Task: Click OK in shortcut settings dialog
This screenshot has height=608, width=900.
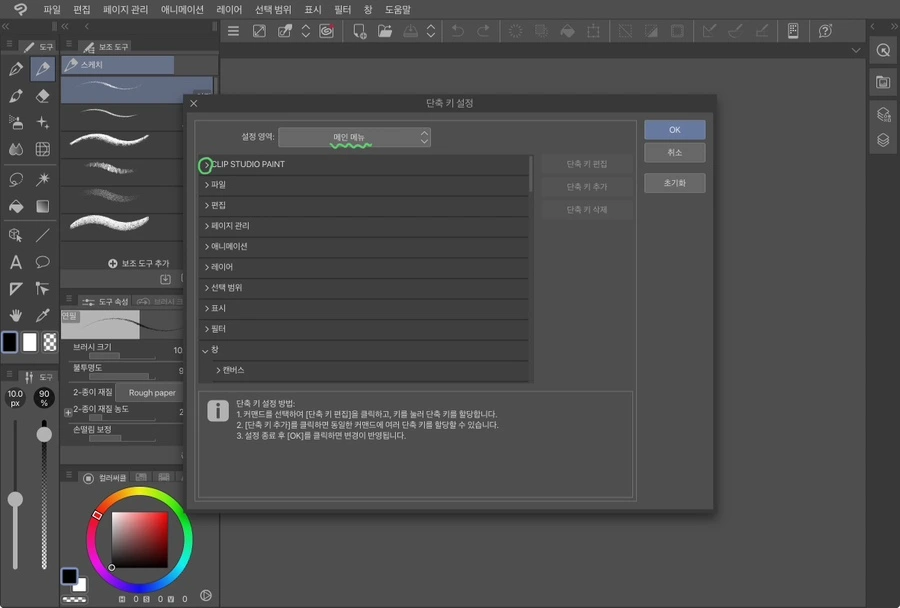Action: pyautogui.click(x=674, y=130)
